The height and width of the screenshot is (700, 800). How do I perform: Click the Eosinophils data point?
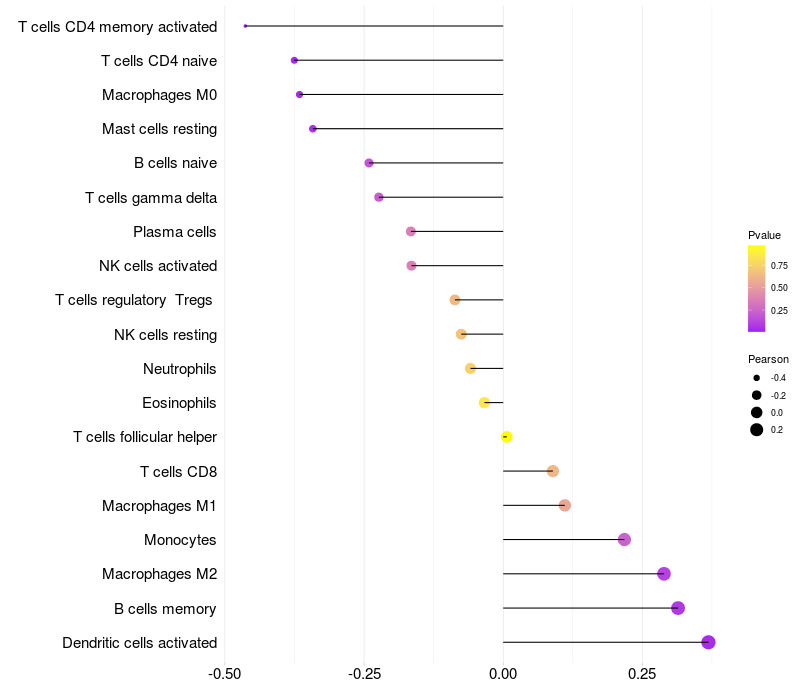coord(485,403)
